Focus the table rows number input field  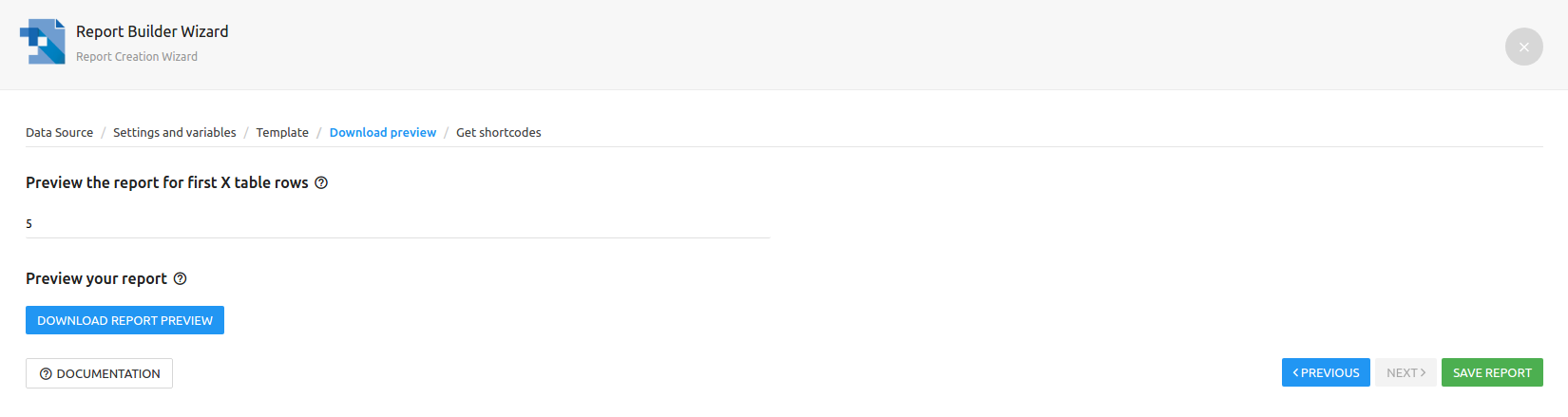(x=397, y=224)
